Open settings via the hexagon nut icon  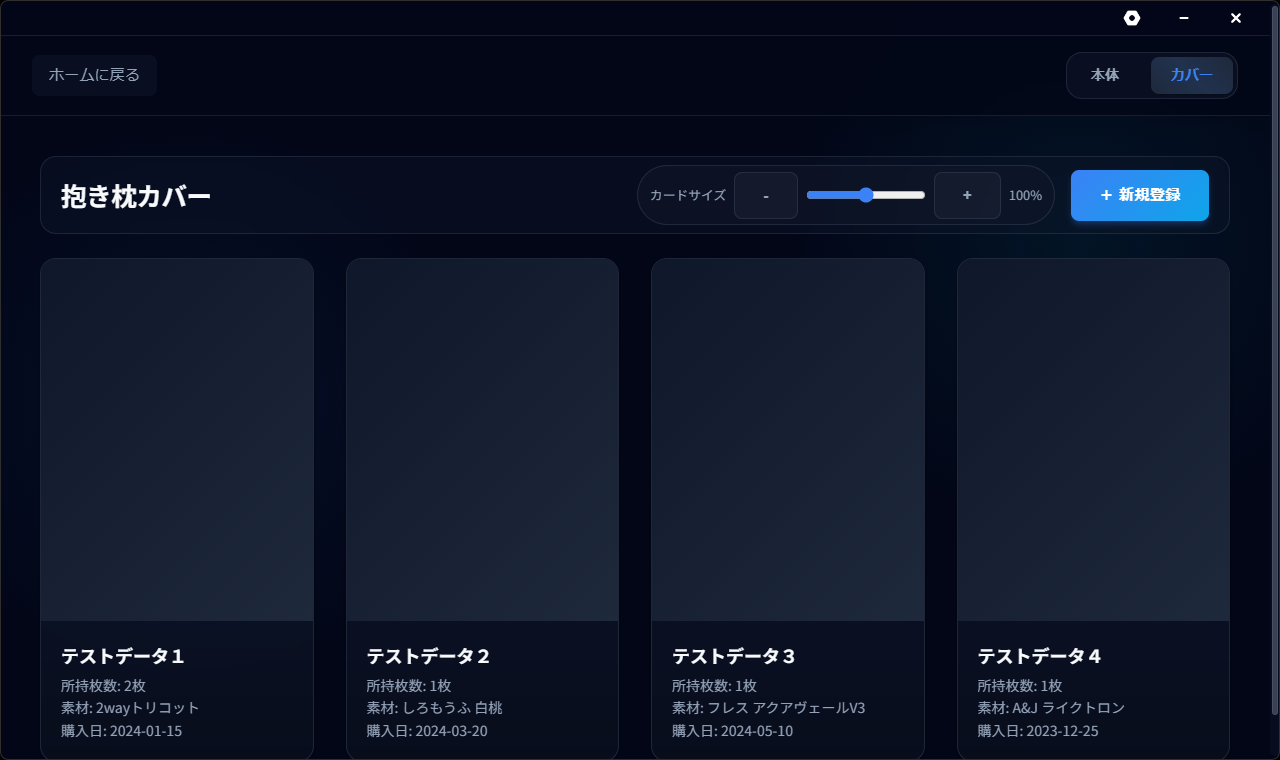pos(1132,18)
